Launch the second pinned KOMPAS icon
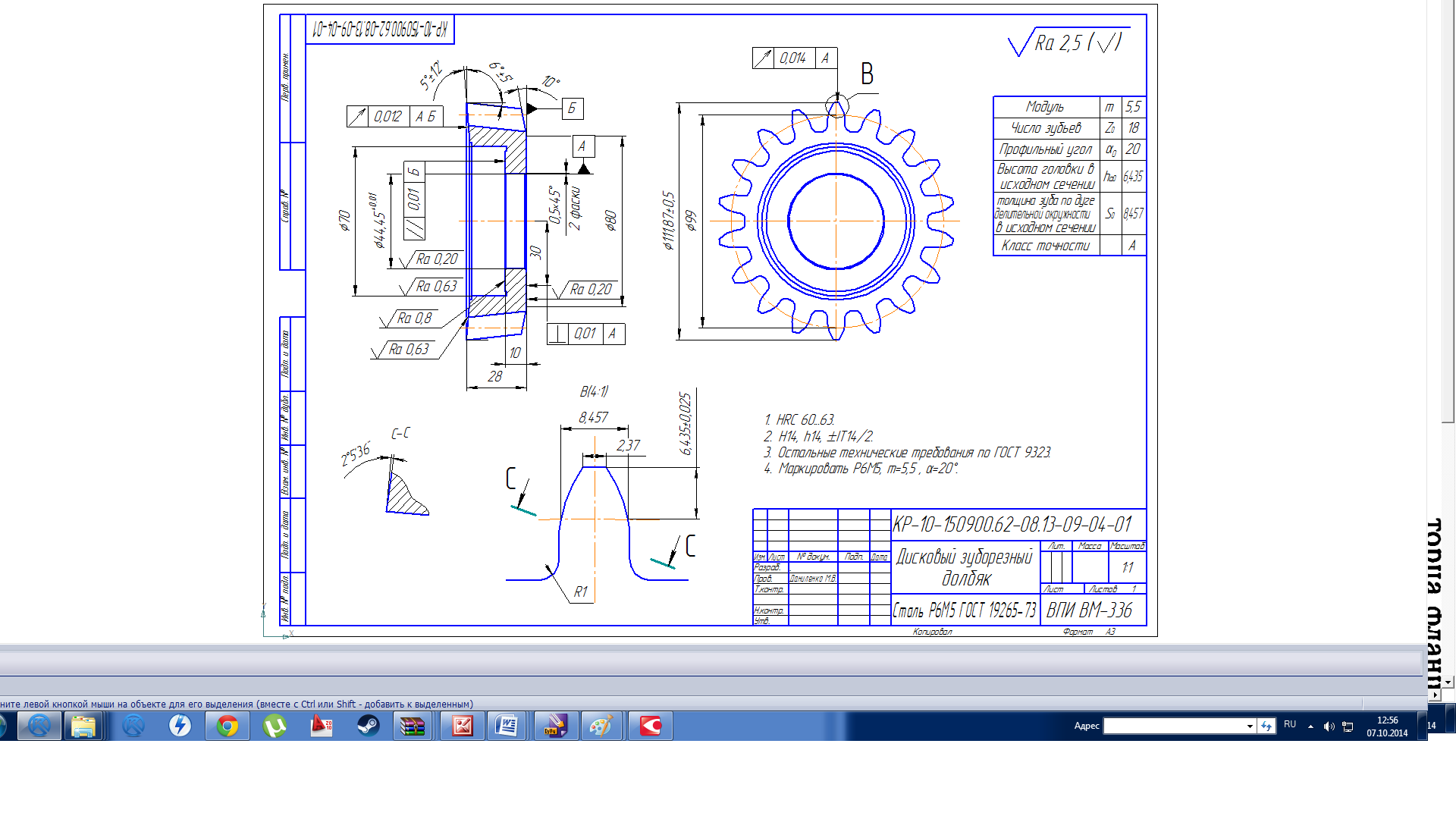 pyautogui.click(x=133, y=726)
